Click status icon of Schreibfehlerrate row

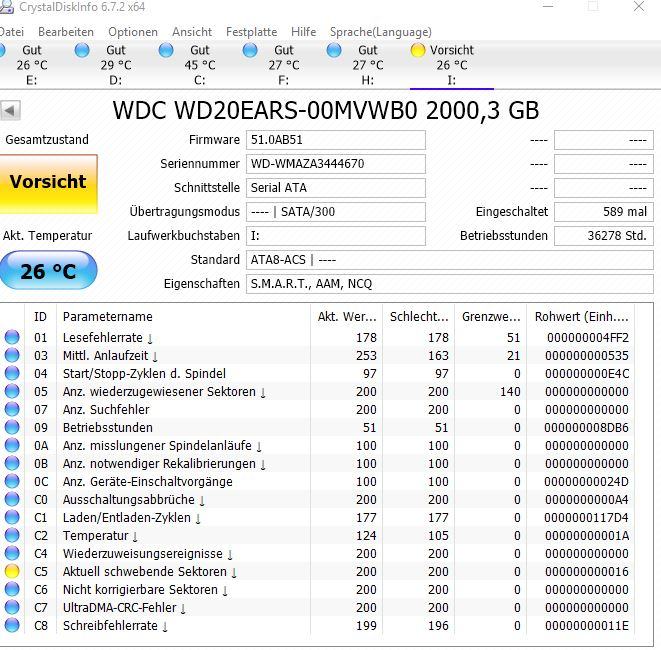(x=12, y=626)
